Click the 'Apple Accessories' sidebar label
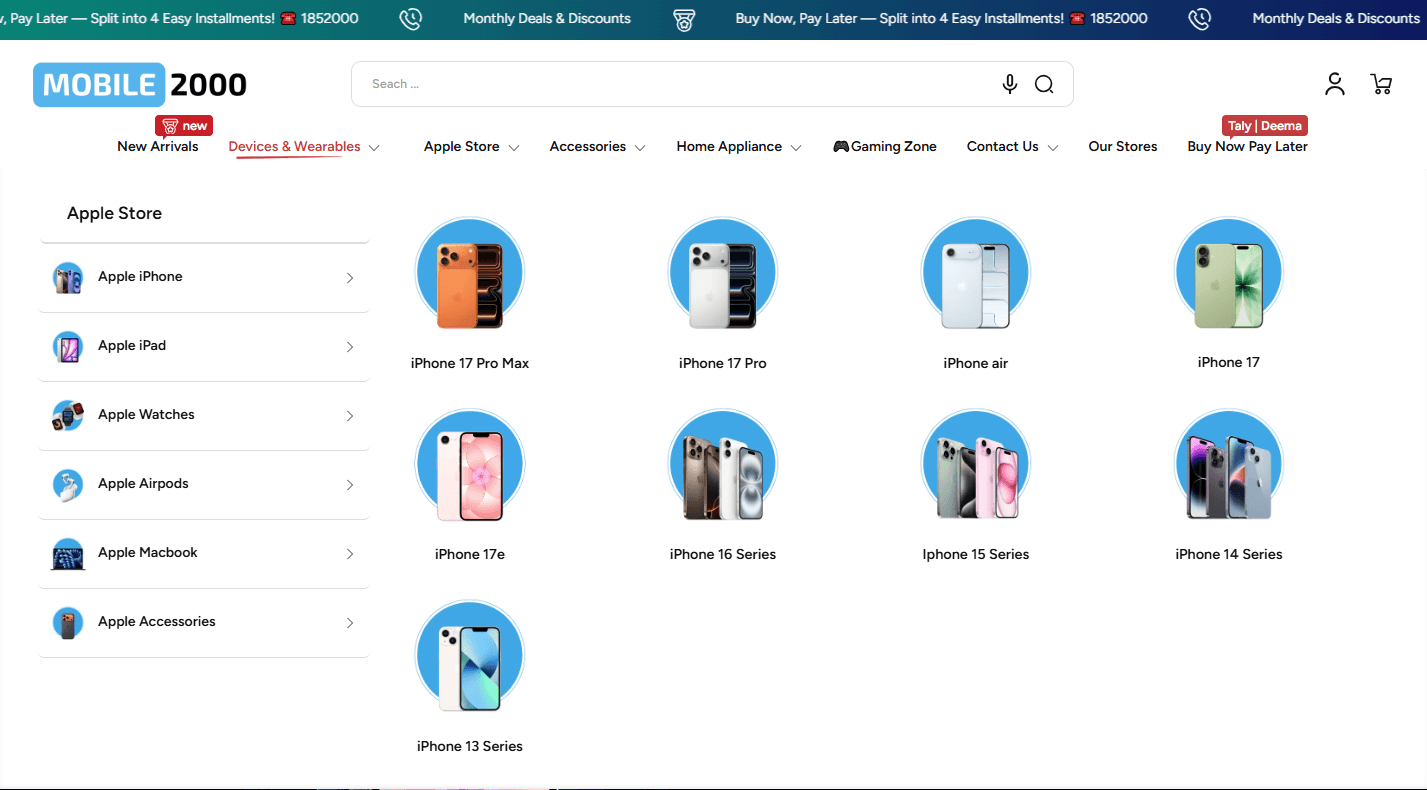The height and width of the screenshot is (790, 1427). 157,622
